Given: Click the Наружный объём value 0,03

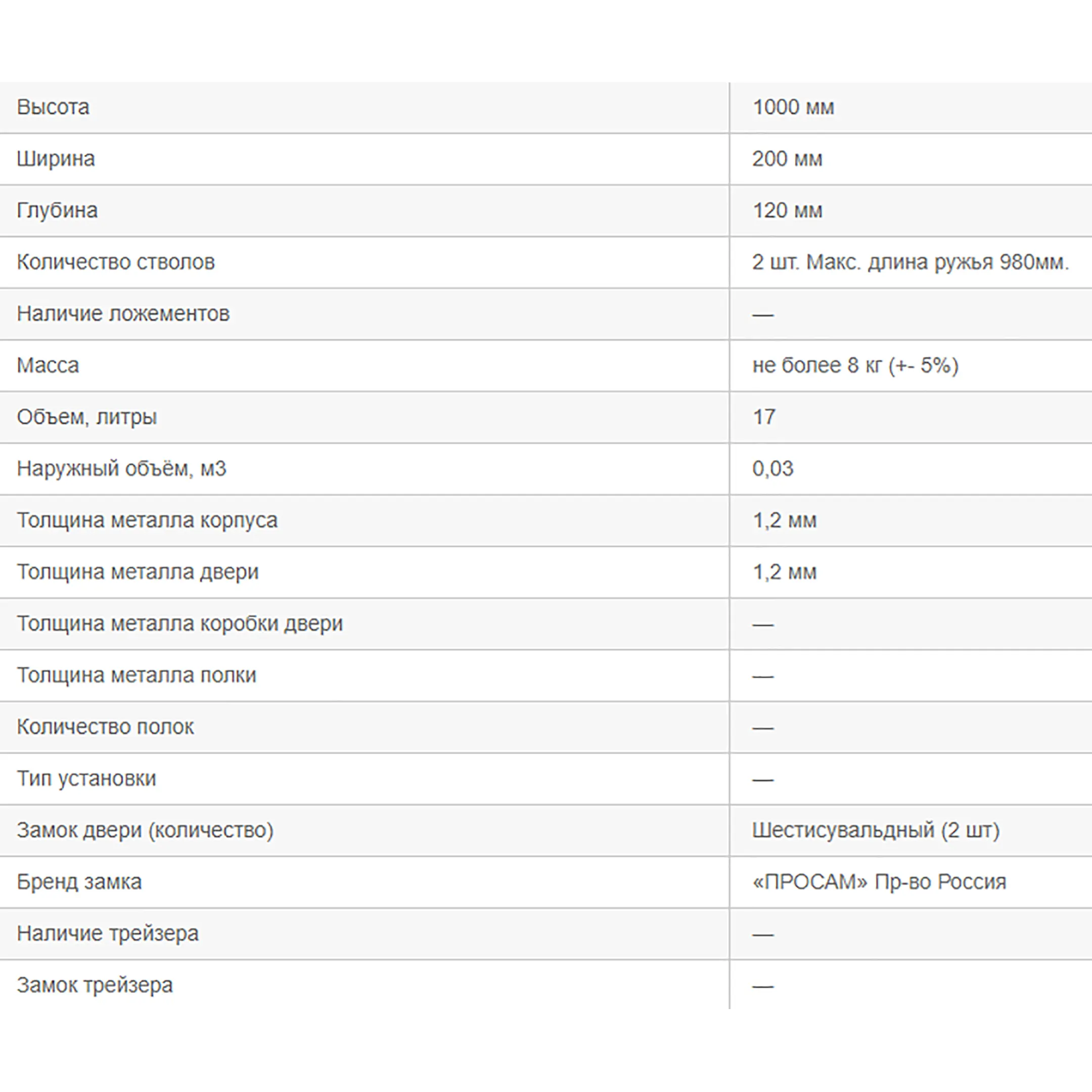Looking at the screenshot, I should (x=772, y=469).
